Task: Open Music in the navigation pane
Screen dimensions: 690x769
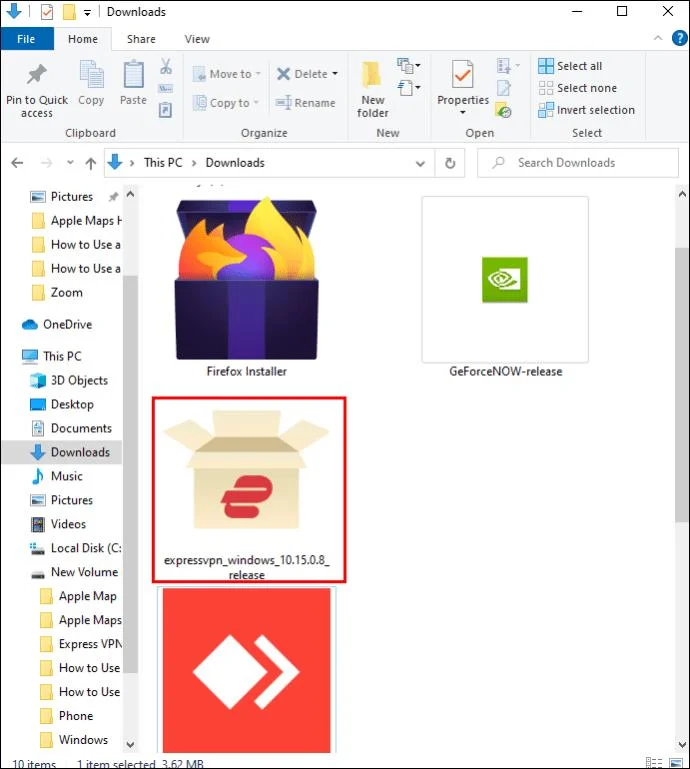Action: [57, 476]
